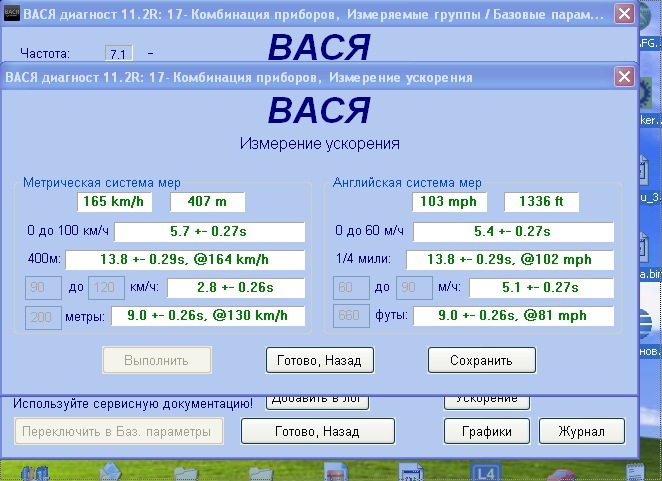Select the 1336 ft distance value
Image resolution: width=662 pixels, height=481 pixels.
click(x=541, y=201)
